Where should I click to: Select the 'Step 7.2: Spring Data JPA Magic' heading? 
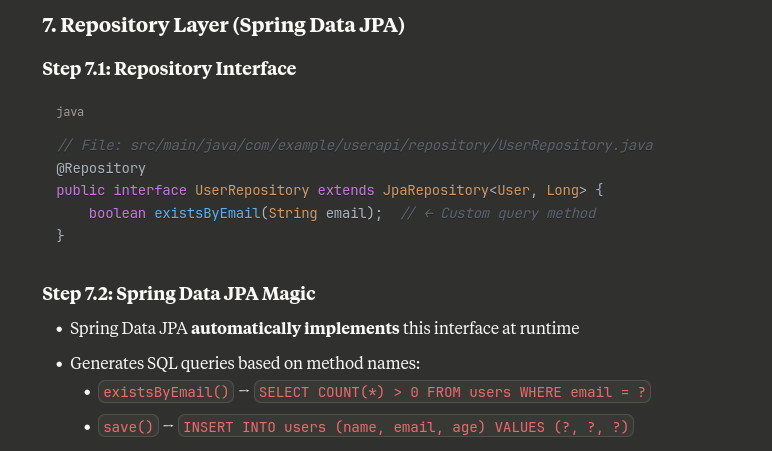pos(179,294)
